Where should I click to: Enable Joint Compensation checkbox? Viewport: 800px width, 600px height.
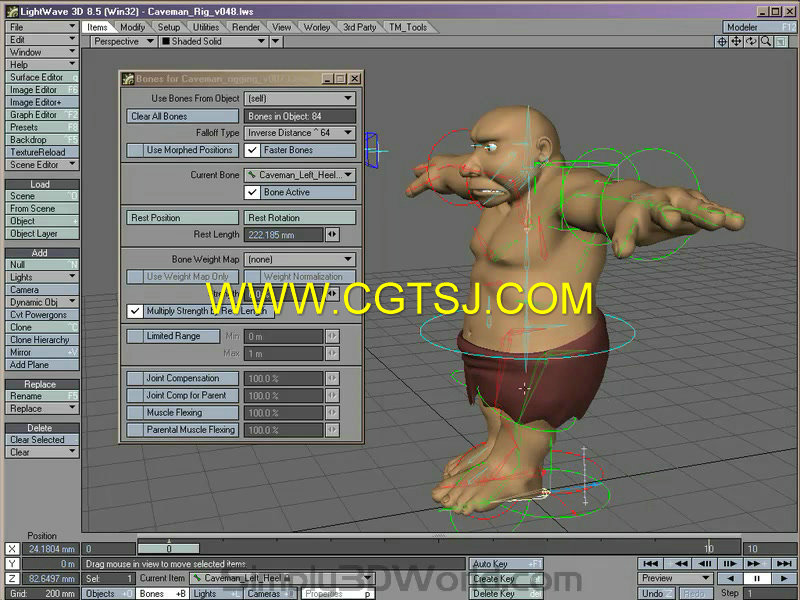pyautogui.click(x=135, y=379)
